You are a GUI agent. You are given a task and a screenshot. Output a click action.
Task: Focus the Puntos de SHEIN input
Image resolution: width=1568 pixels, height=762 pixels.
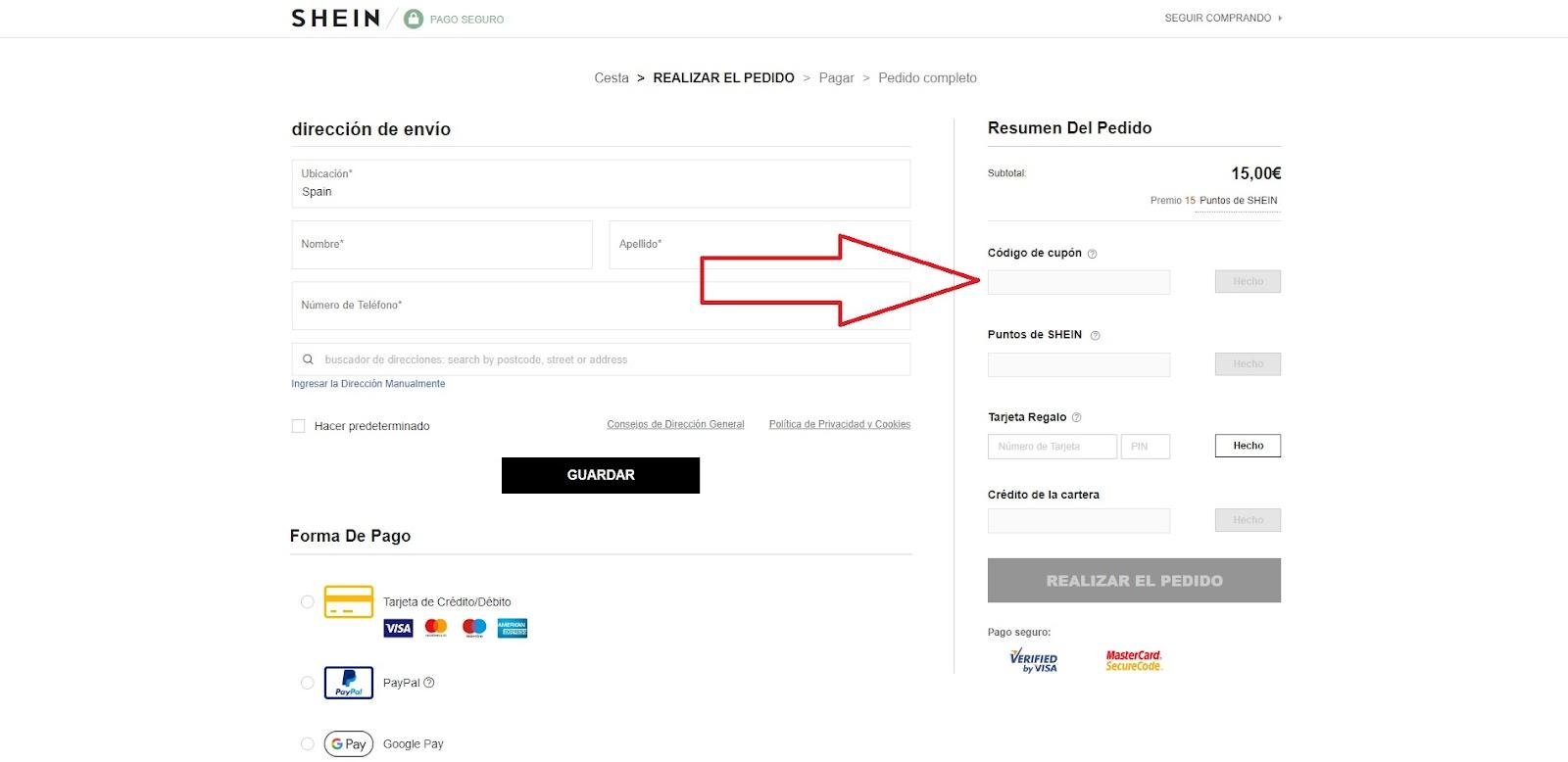pyautogui.click(x=1079, y=364)
